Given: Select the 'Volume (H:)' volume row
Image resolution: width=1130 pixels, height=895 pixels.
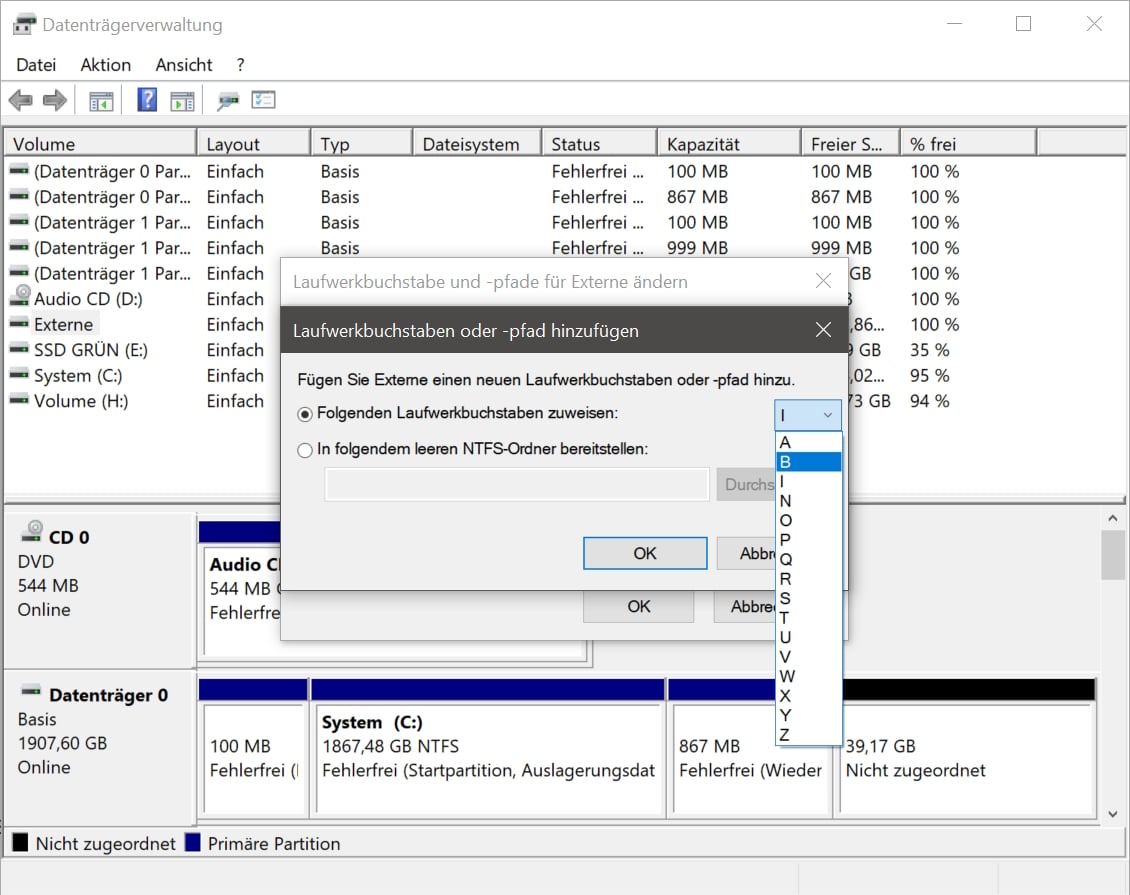Looking at the screenshot, I should pos(81,401).
